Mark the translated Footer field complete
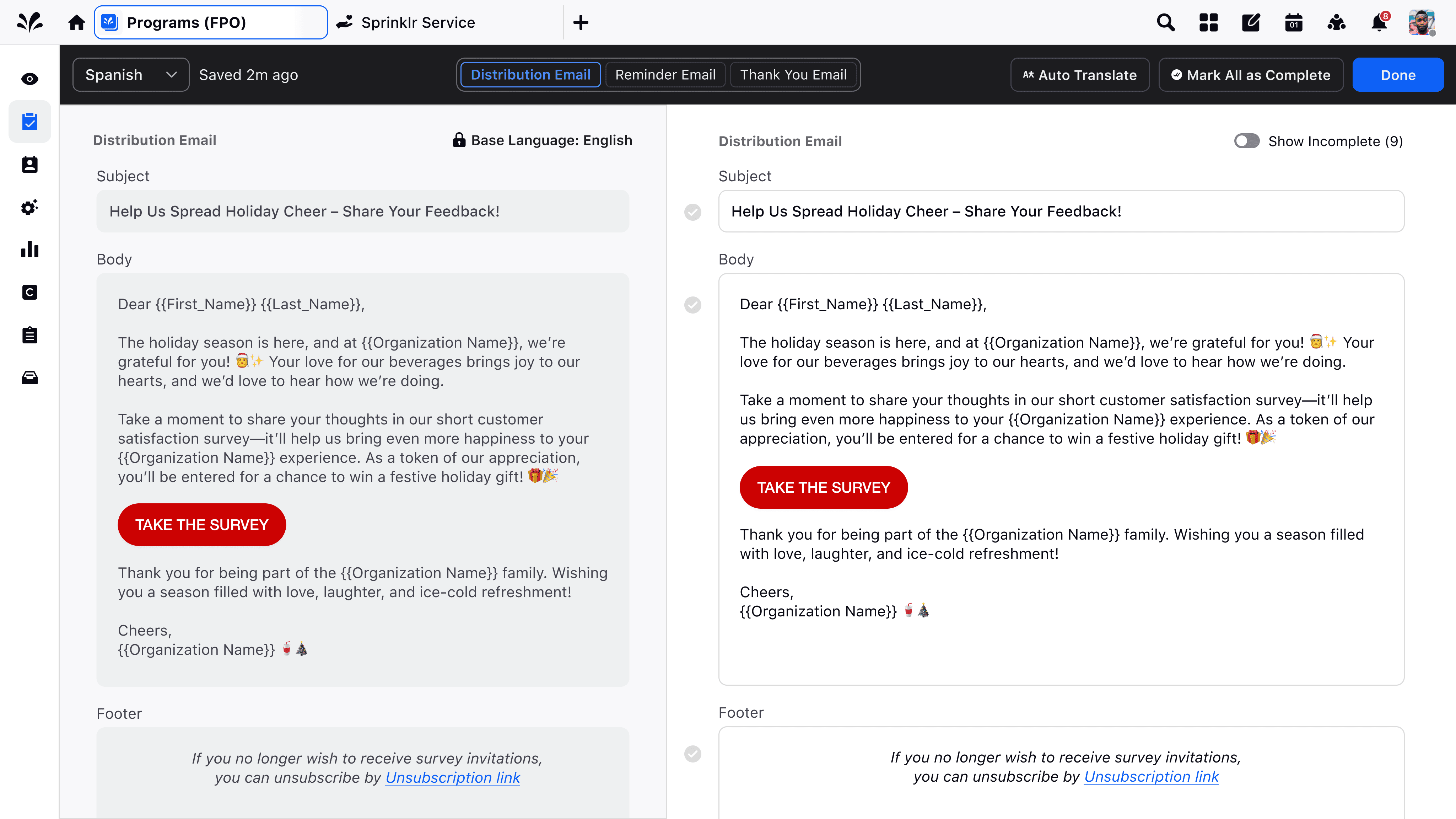 point(692,753)
